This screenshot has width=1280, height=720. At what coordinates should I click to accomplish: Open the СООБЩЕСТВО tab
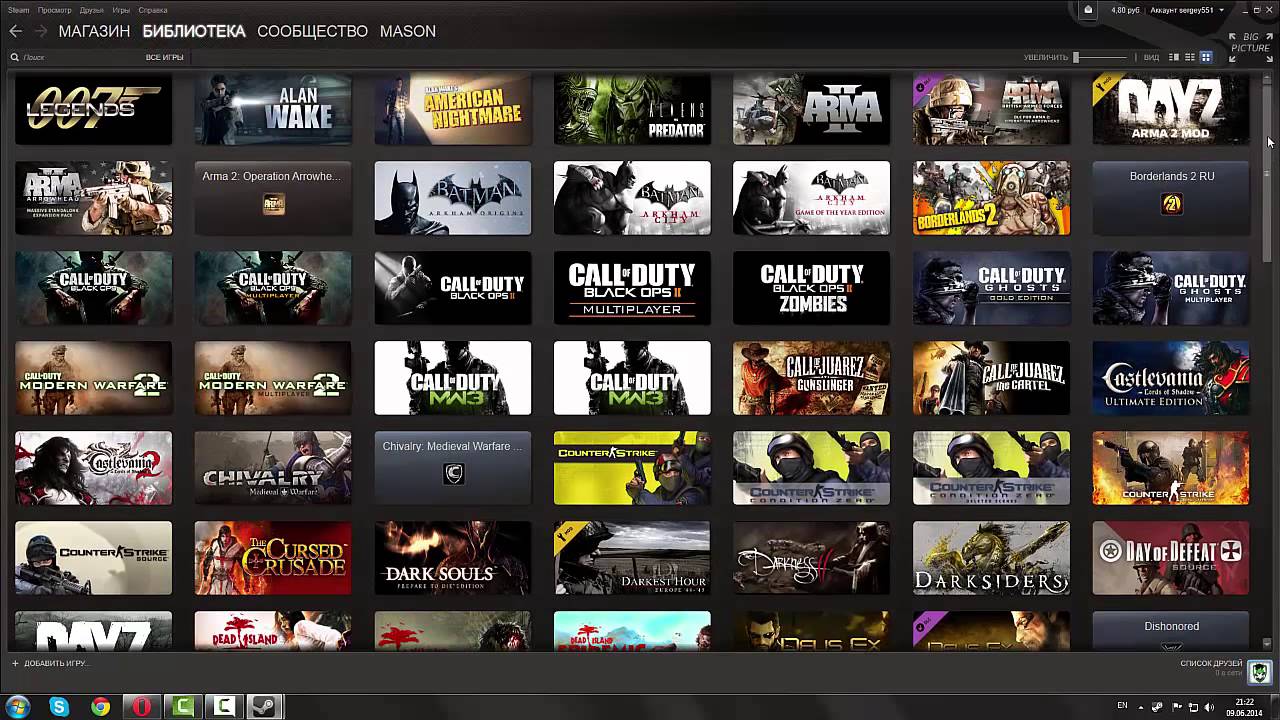312,32
